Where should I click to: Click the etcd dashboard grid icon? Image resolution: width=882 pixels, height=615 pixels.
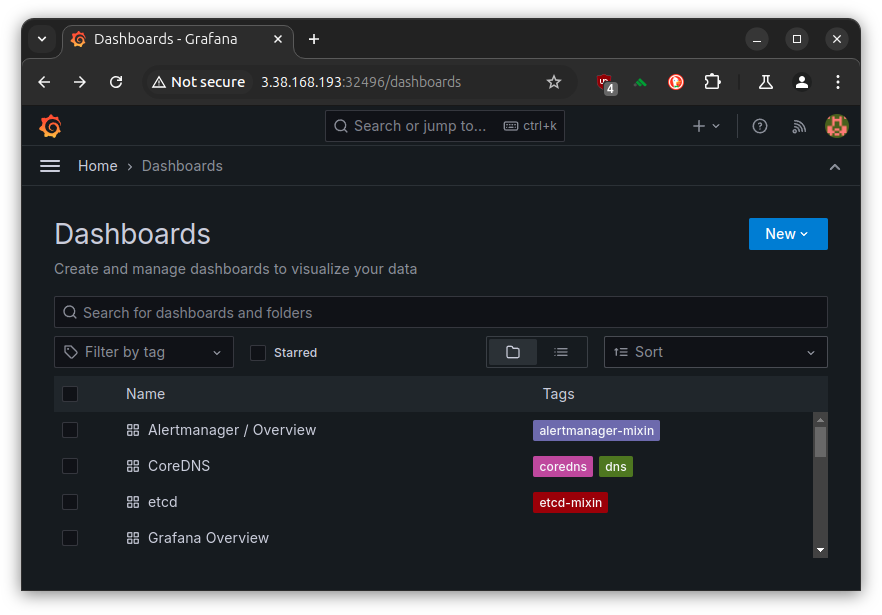(x=133, y=502)
